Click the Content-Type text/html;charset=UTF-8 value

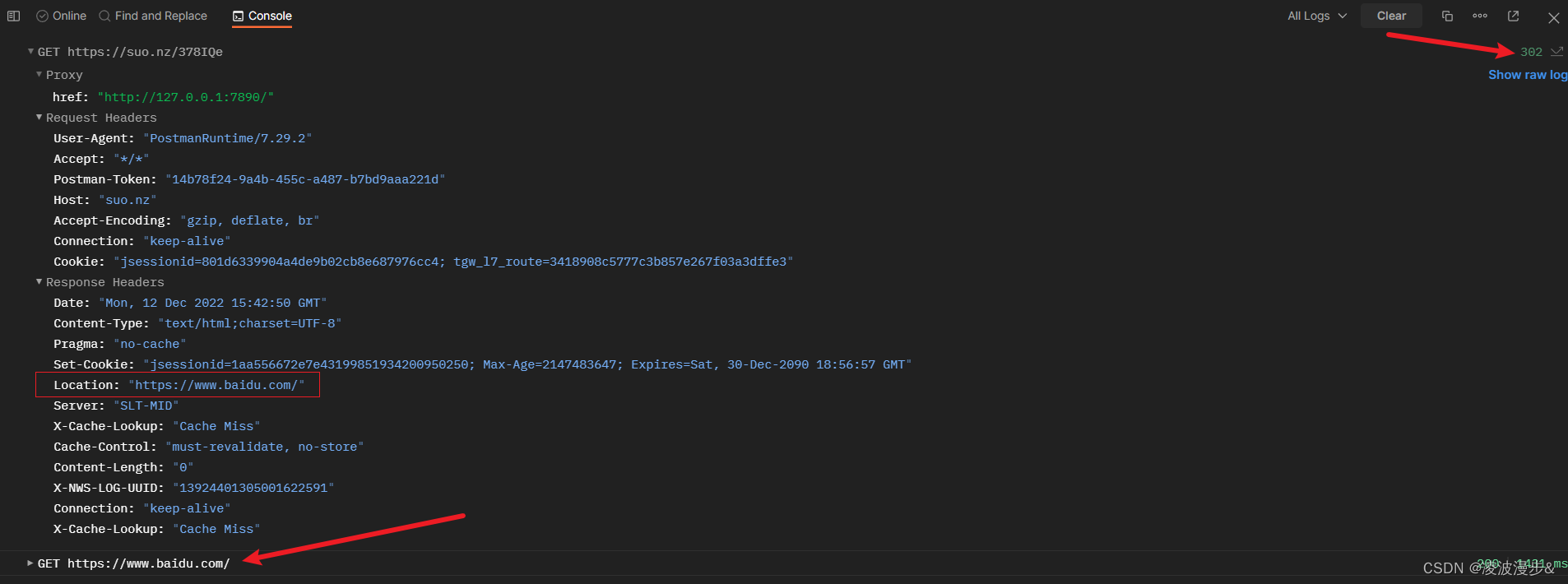point(250,323)
